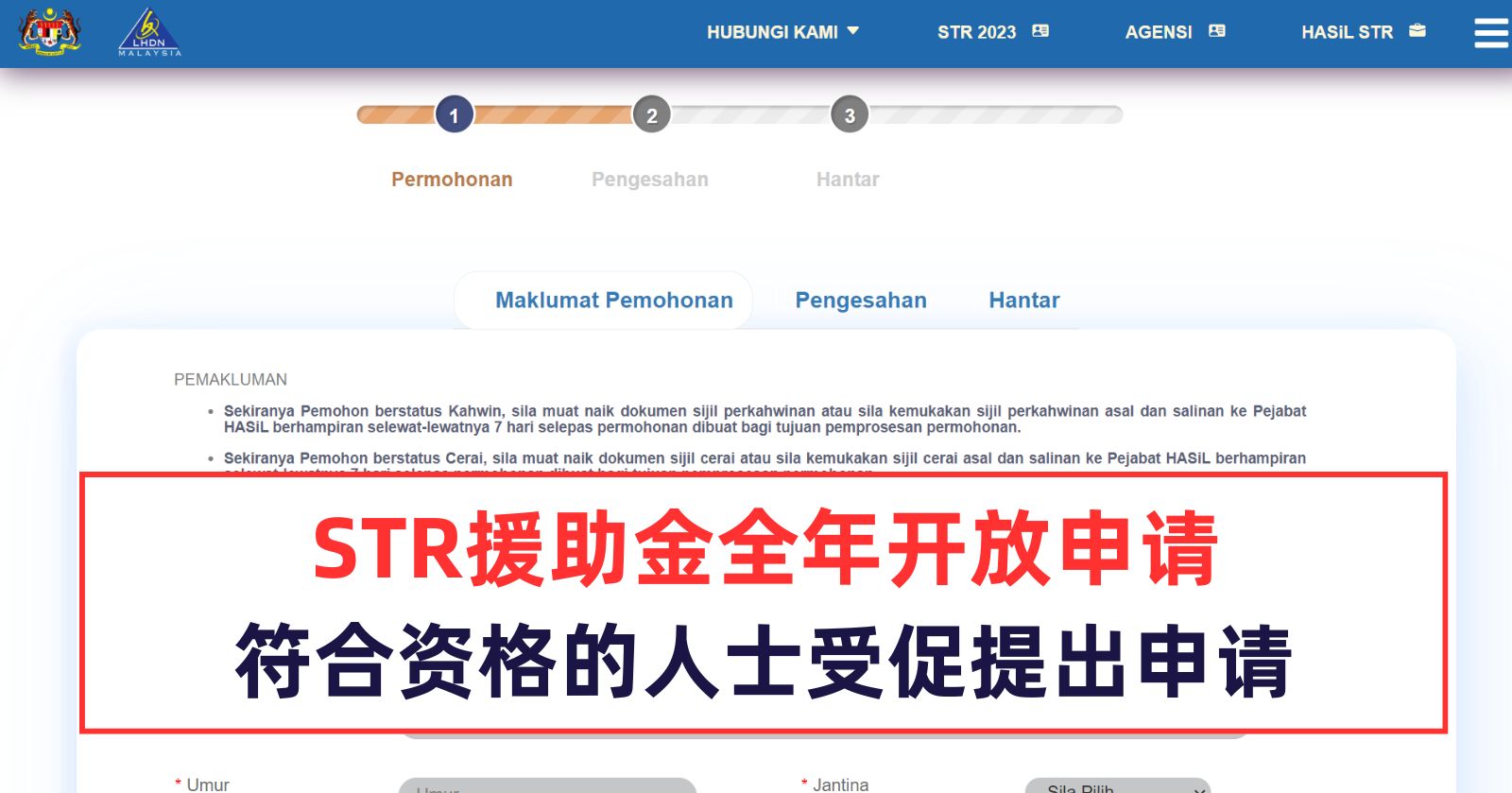Click the Permohonan step label

point(452,180)
